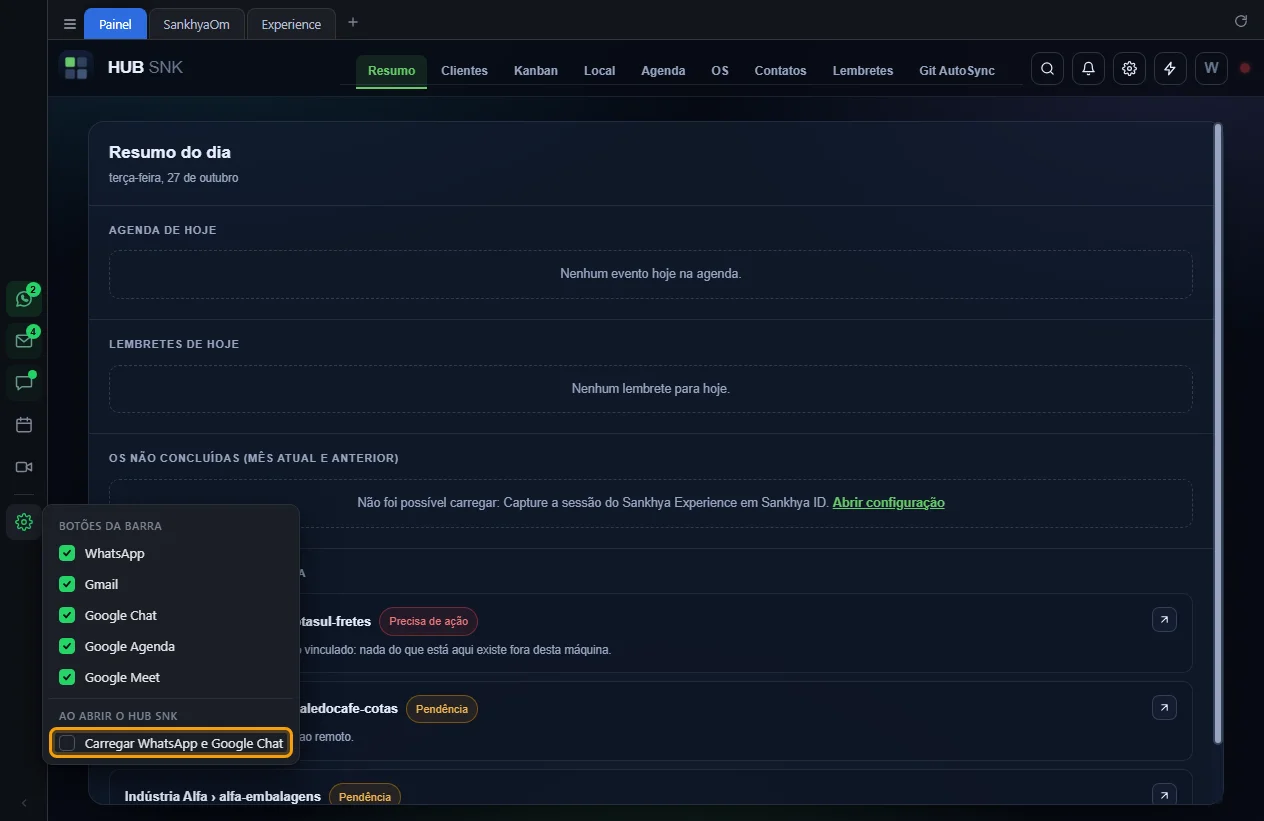Open the Git AutoSync section
The height and width of the screenshot is (821, 1264).
coord(957,71)
